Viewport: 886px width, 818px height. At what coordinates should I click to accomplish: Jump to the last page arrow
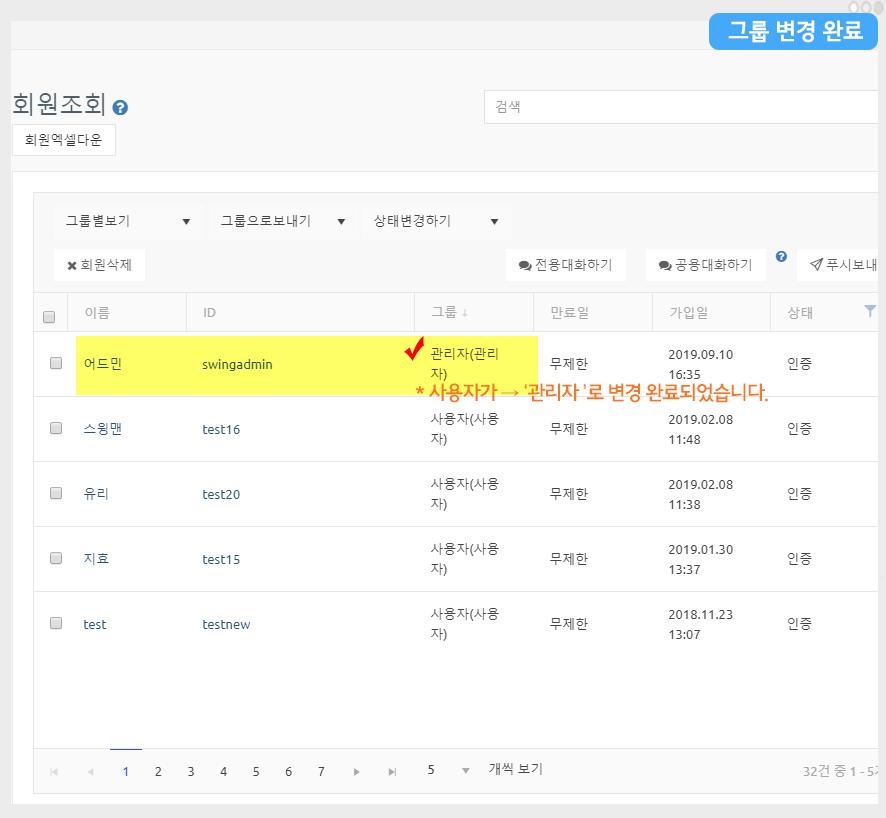(393, 771)
